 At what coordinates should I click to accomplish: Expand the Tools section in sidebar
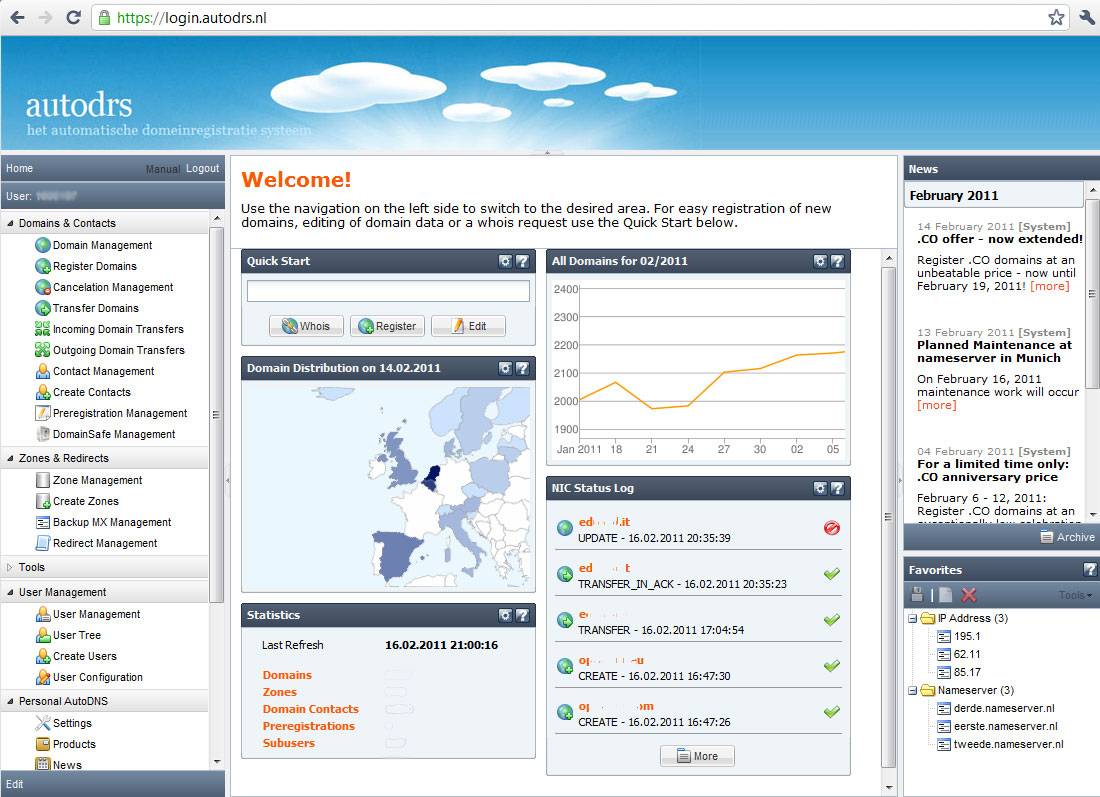11,567
